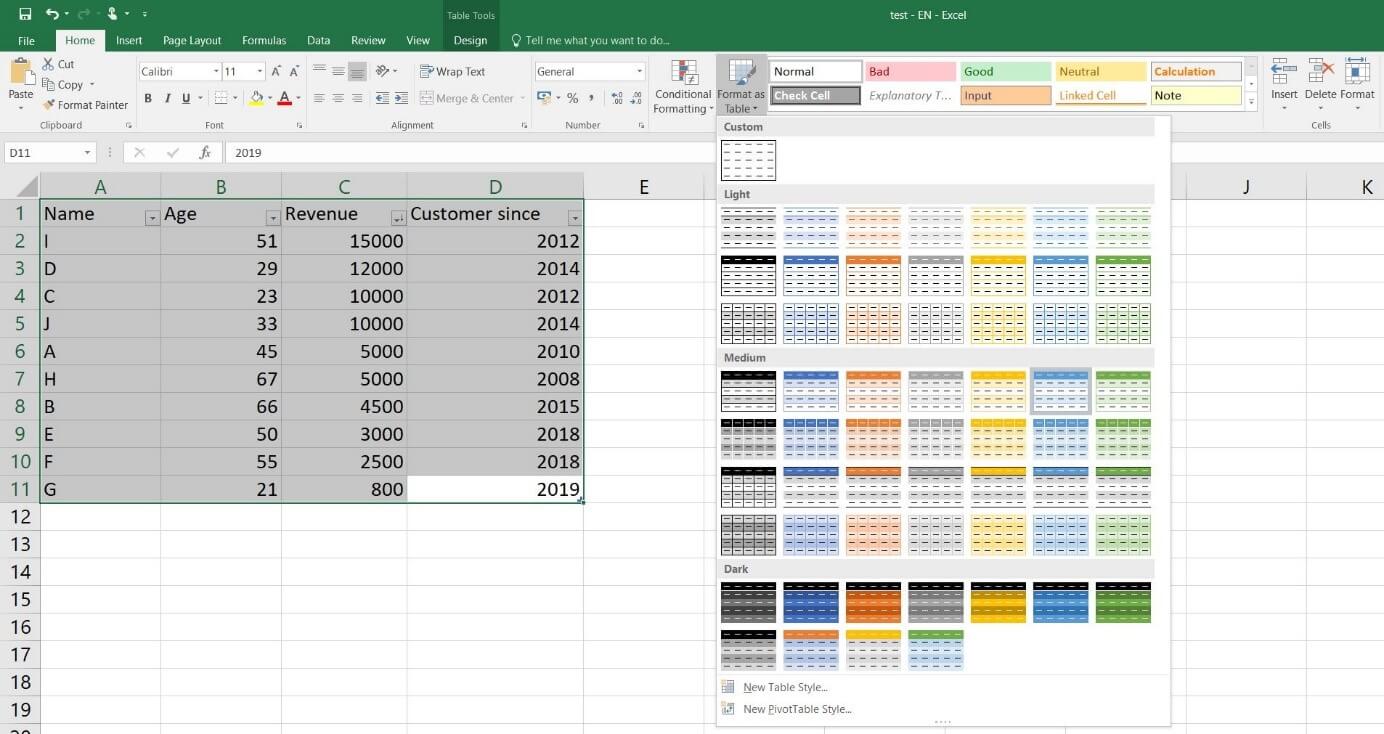Toggle underline formatting
The width and height of the screenshot is (1384, 734).
(x=185, y=98)
